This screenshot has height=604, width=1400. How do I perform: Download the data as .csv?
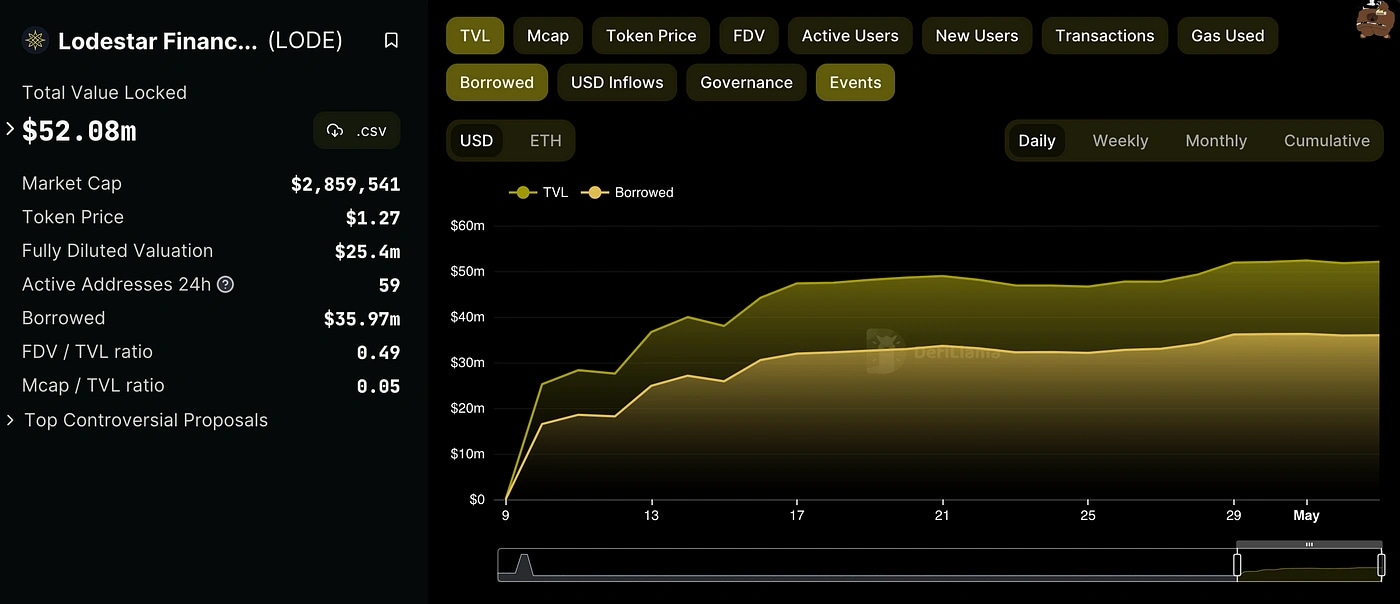coord(356,130)
